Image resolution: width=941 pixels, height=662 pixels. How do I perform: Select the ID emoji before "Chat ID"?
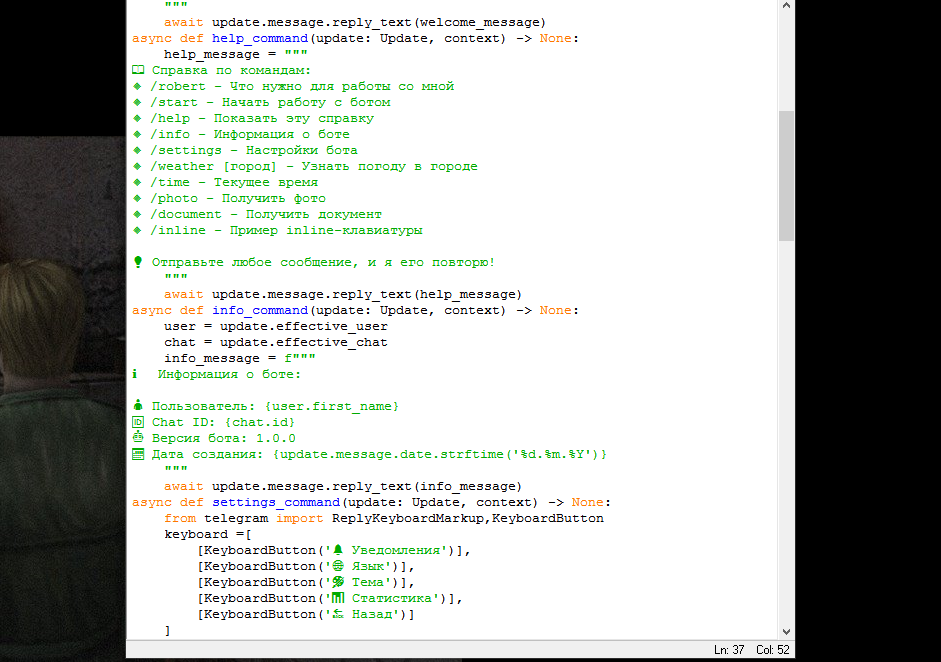(138, 422)
